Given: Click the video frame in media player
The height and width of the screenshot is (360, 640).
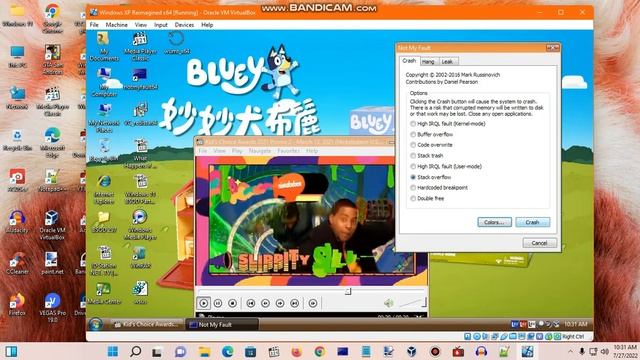Looking at the screenshot, I should click(311, 220).
